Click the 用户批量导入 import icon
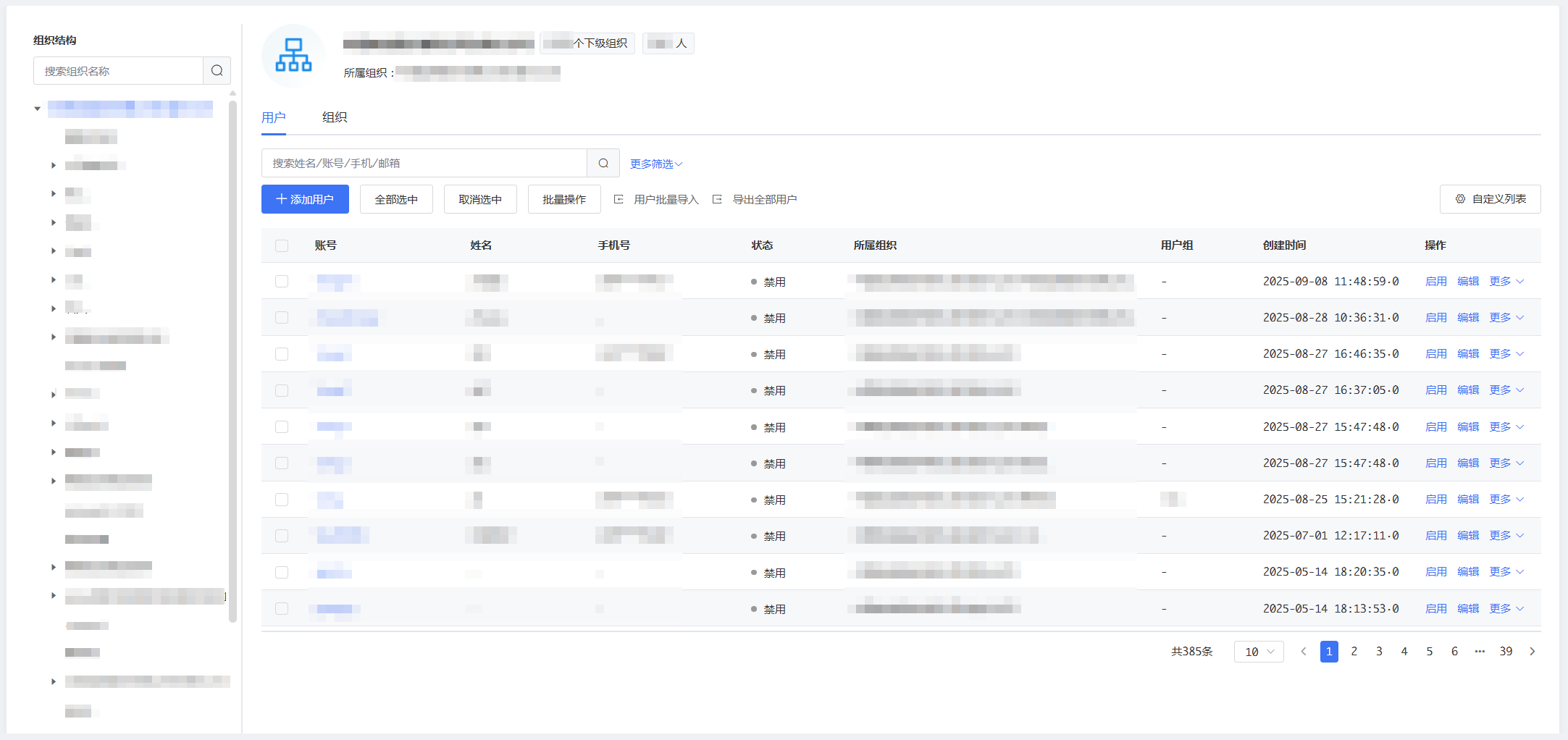This screenshot has width=1568, height=740. point(619,200)
